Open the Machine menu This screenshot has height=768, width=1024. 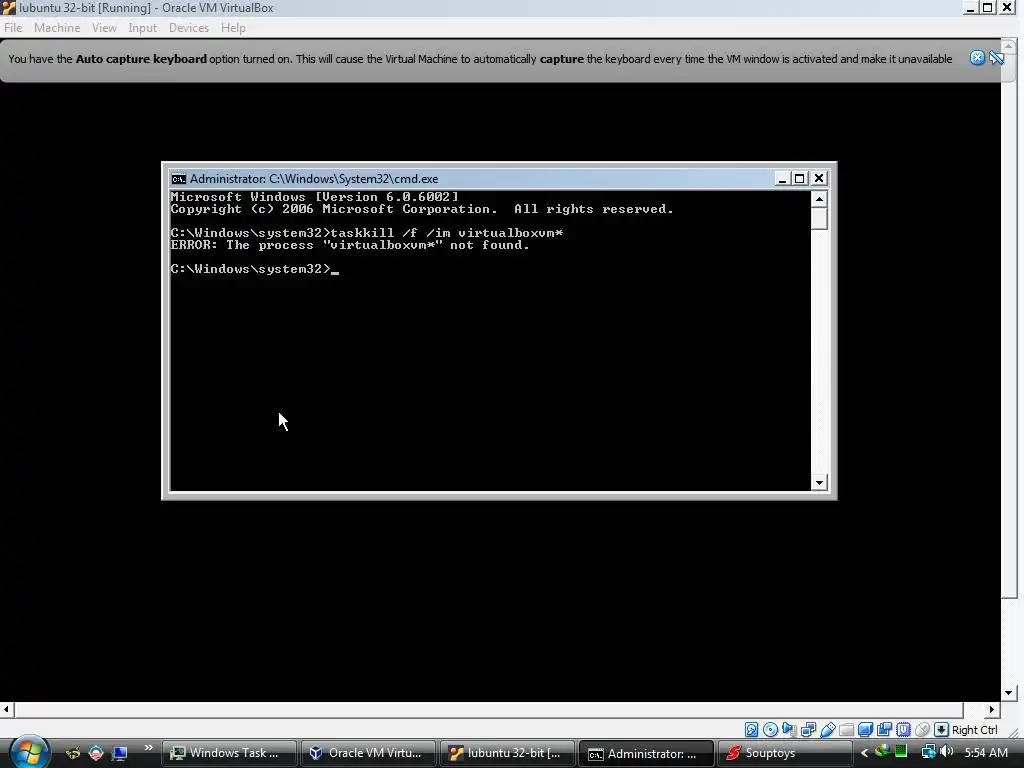[x=57, y=27]
